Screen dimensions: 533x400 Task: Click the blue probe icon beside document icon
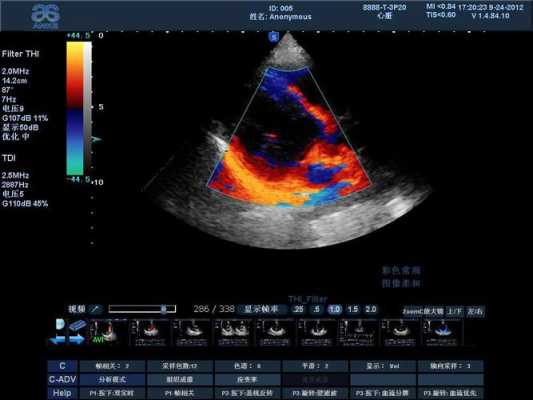(78, 325)
